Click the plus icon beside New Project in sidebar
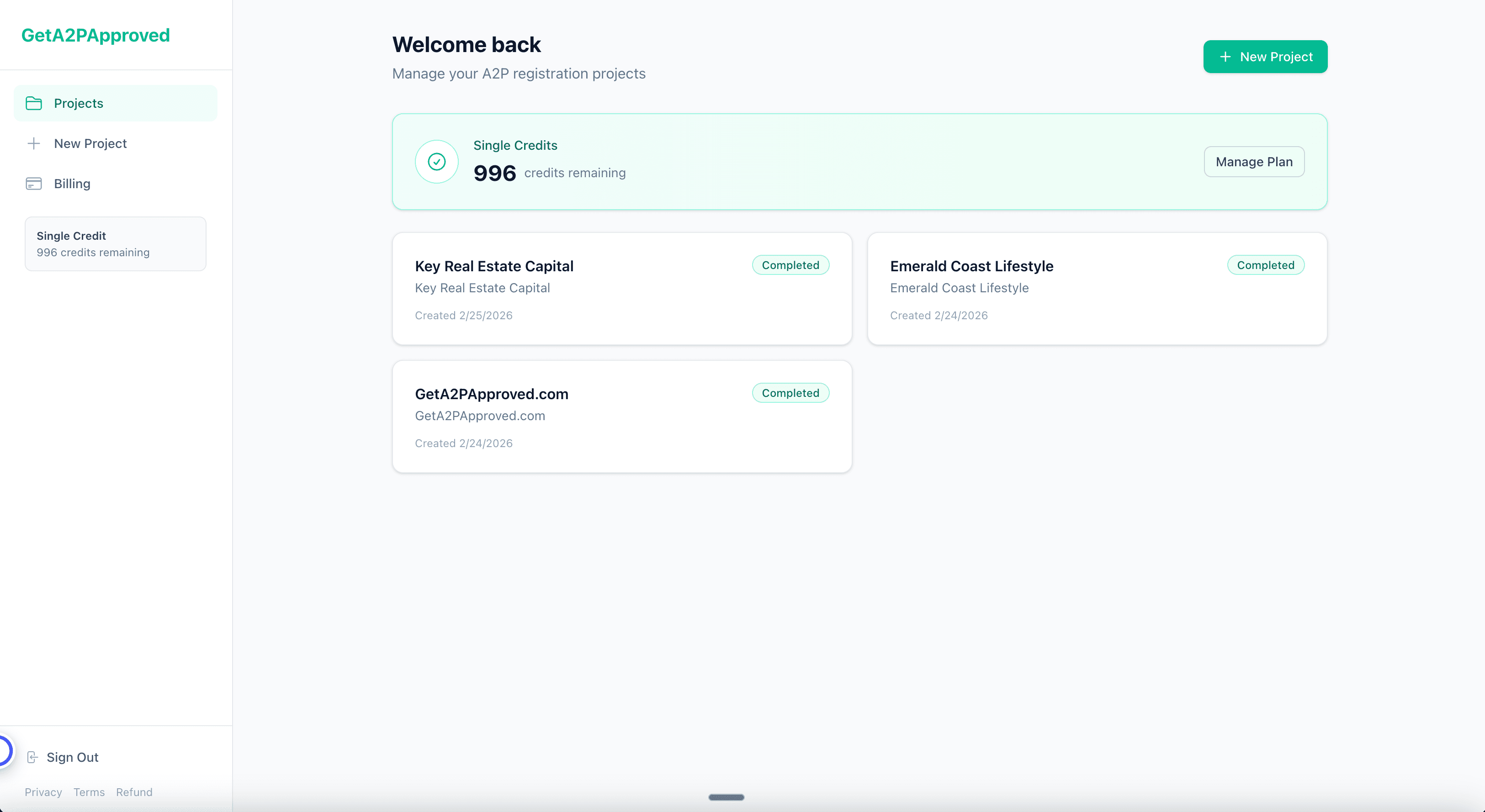Image resolution: width=1485 pixels, height=812 pixels. (x=34, y=143)
